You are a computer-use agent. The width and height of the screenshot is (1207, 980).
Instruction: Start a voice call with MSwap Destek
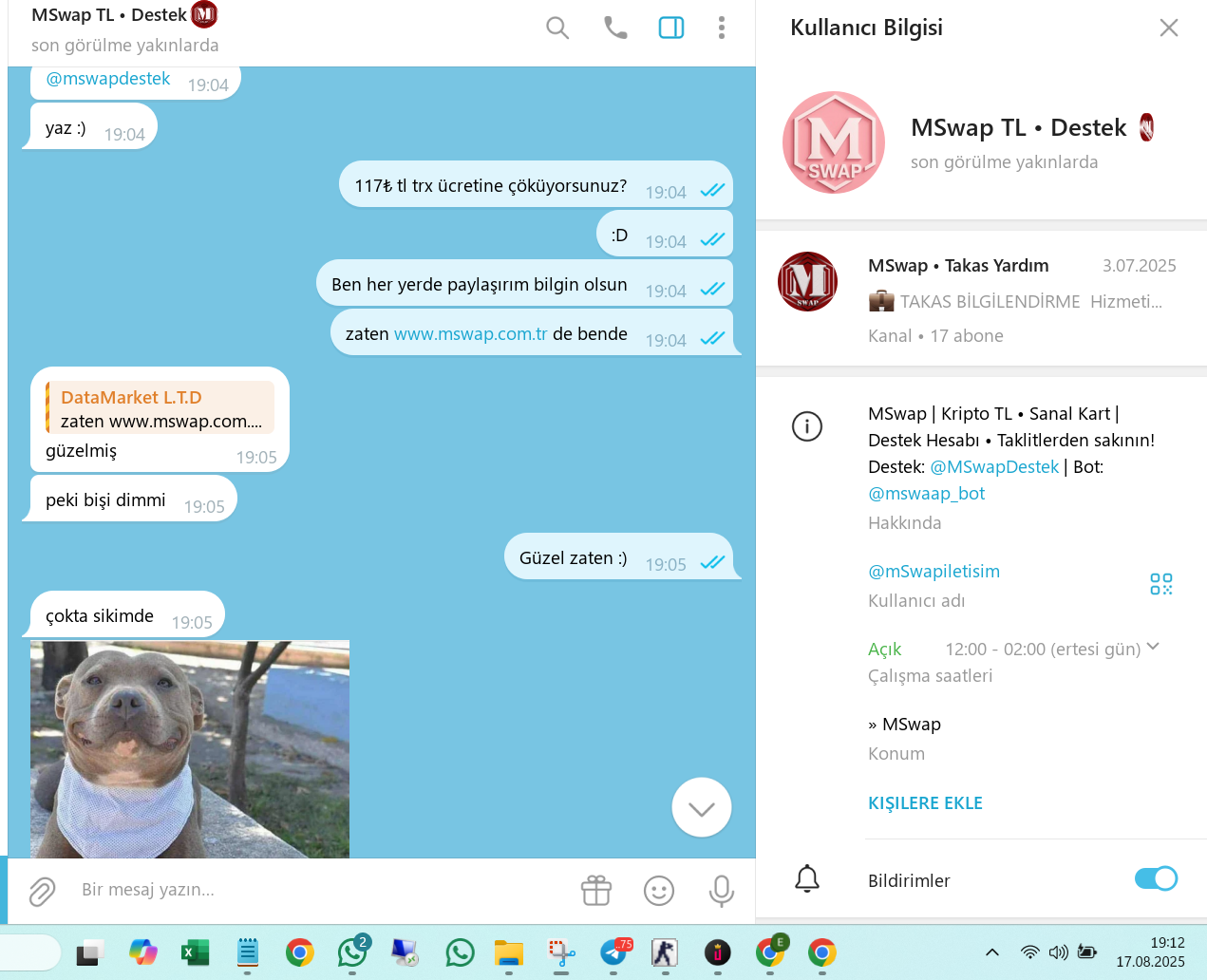pos(615,28)
